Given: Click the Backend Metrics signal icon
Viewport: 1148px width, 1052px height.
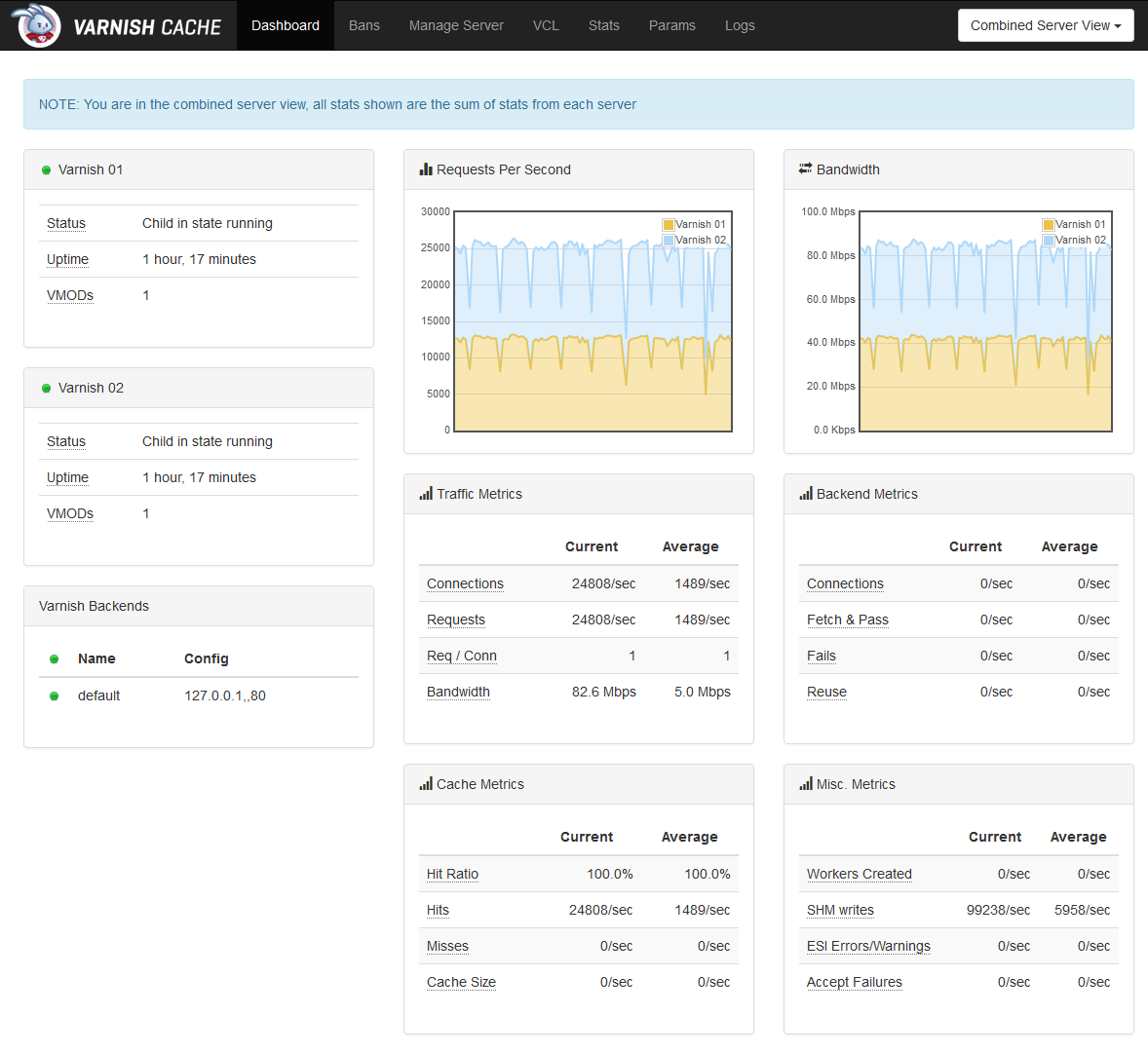Looking at the screenshot, I should coord(806,494).
